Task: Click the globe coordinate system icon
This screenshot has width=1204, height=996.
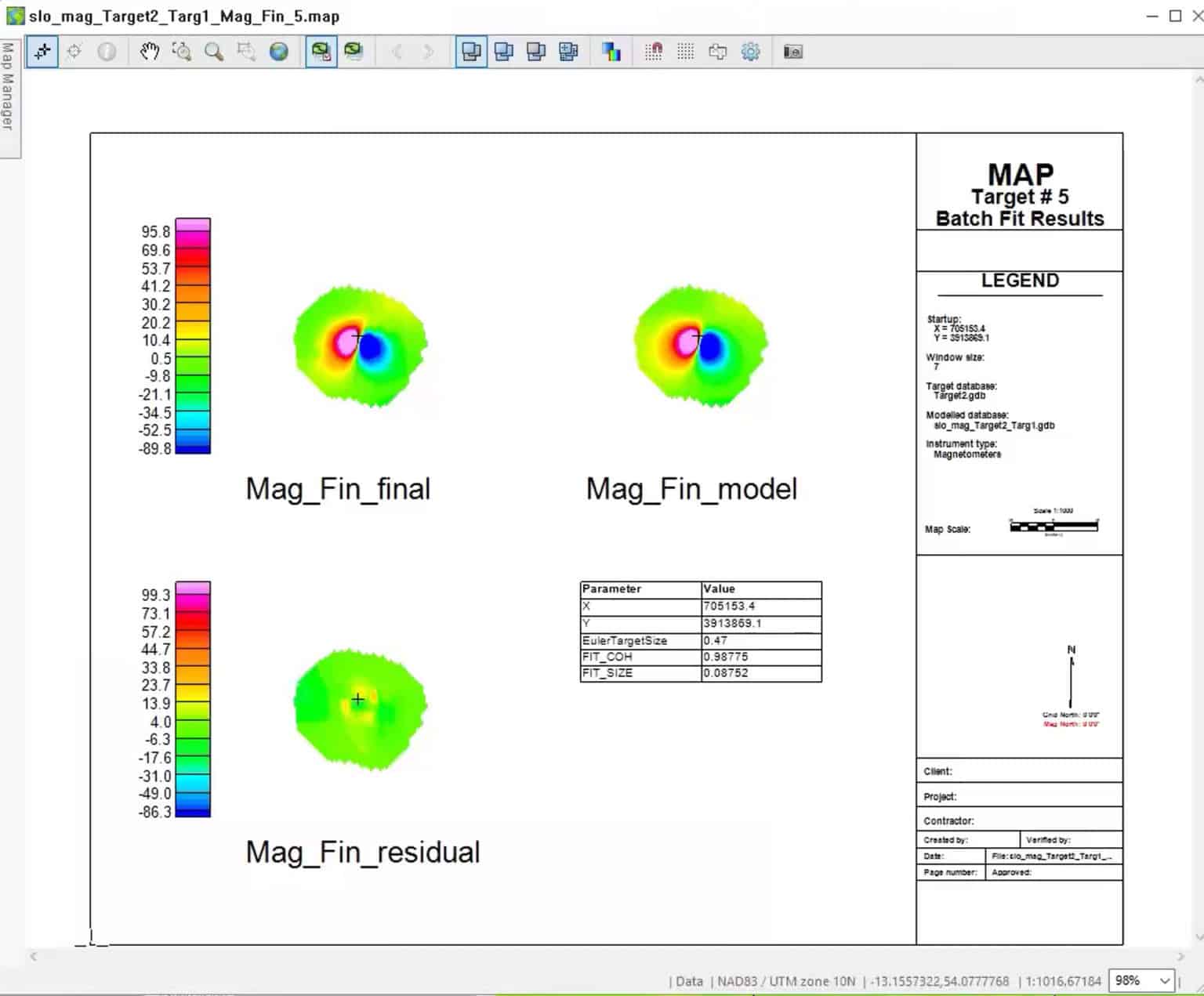Action: [280, 51]
